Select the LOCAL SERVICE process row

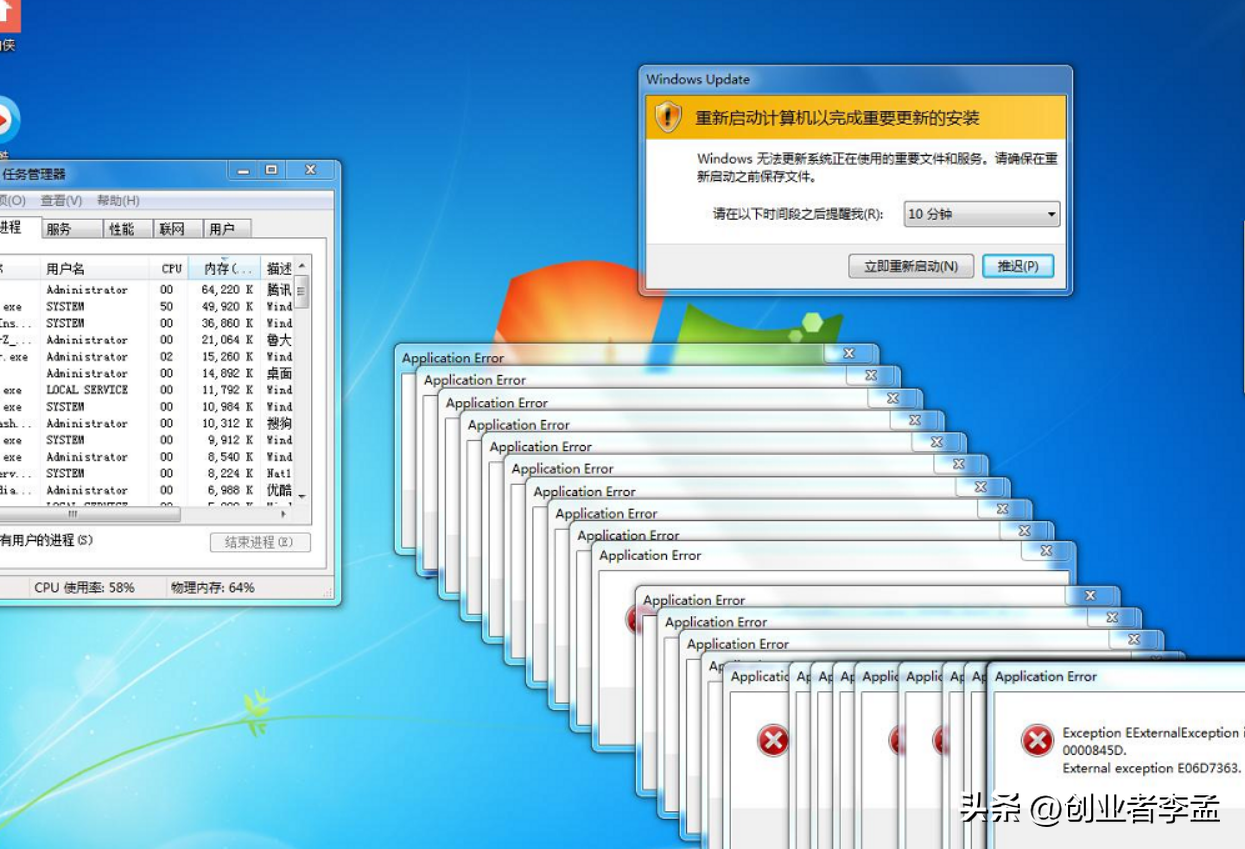148,390
